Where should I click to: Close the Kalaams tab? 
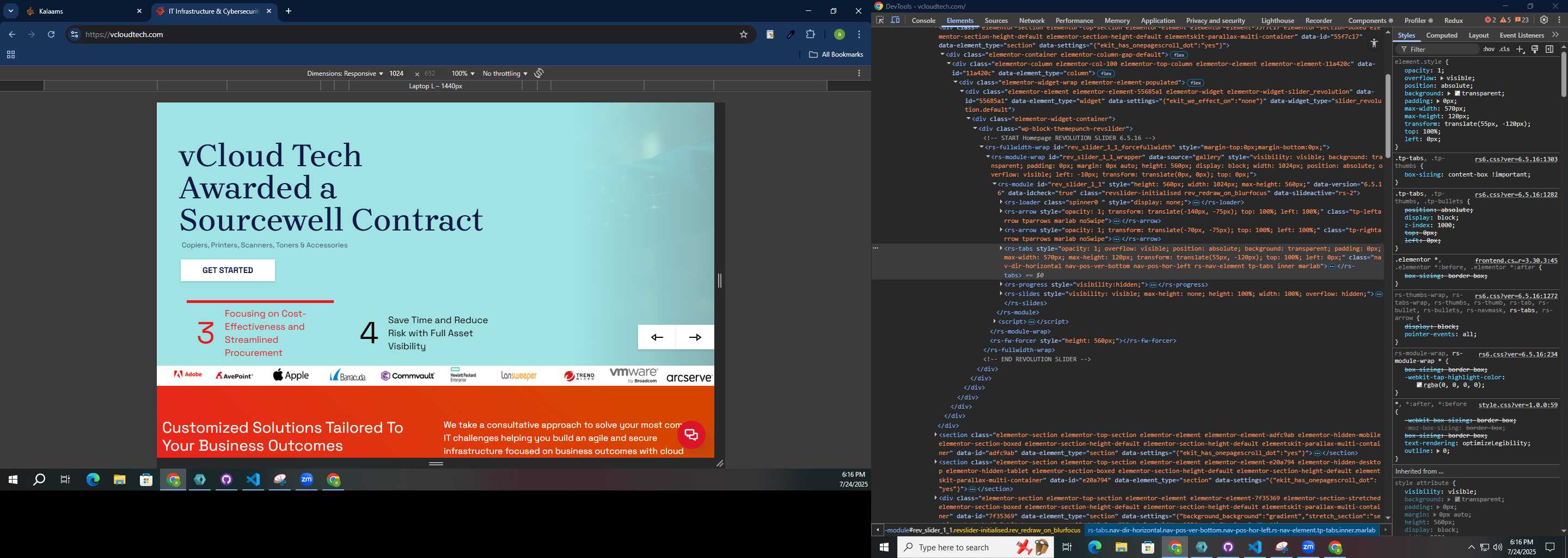tap(139, 11)
